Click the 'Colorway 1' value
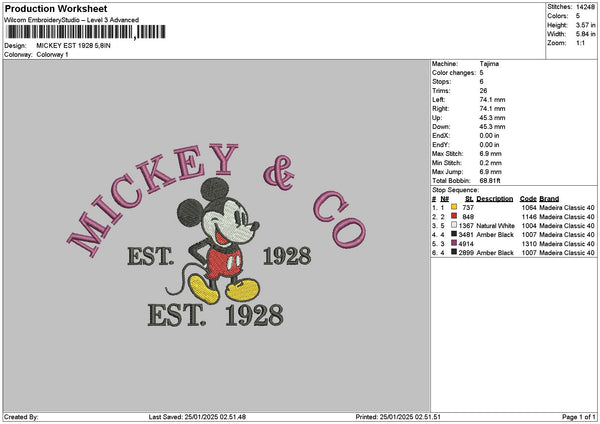 [52, 55]
